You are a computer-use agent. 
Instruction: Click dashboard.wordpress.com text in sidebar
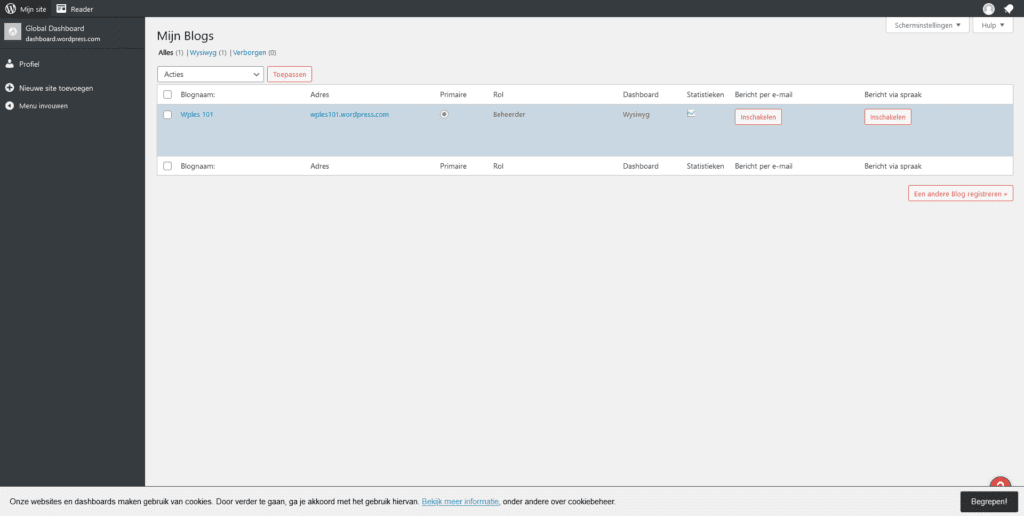(x=63, y=39)
